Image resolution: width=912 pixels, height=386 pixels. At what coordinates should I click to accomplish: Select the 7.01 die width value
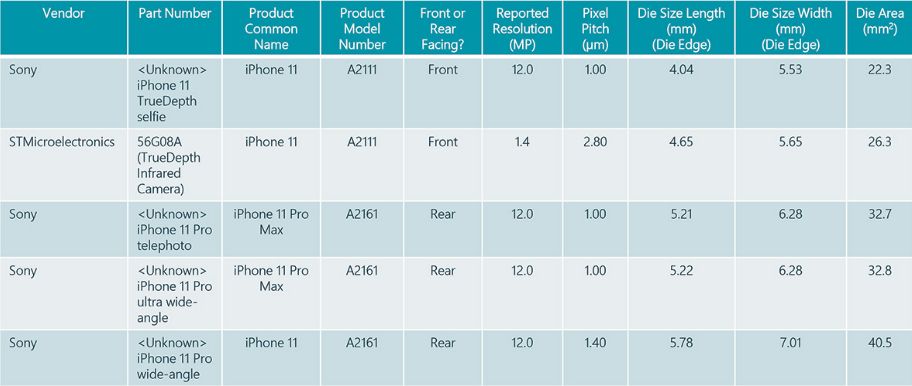pyautogui.click(x=792, y=343)
